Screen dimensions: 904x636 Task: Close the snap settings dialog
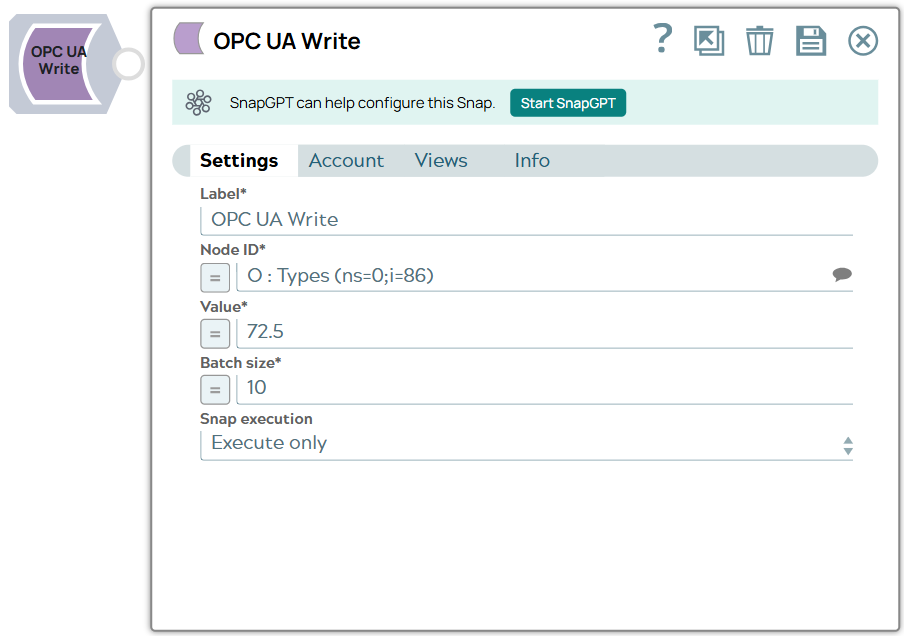(x=862, y=40)
